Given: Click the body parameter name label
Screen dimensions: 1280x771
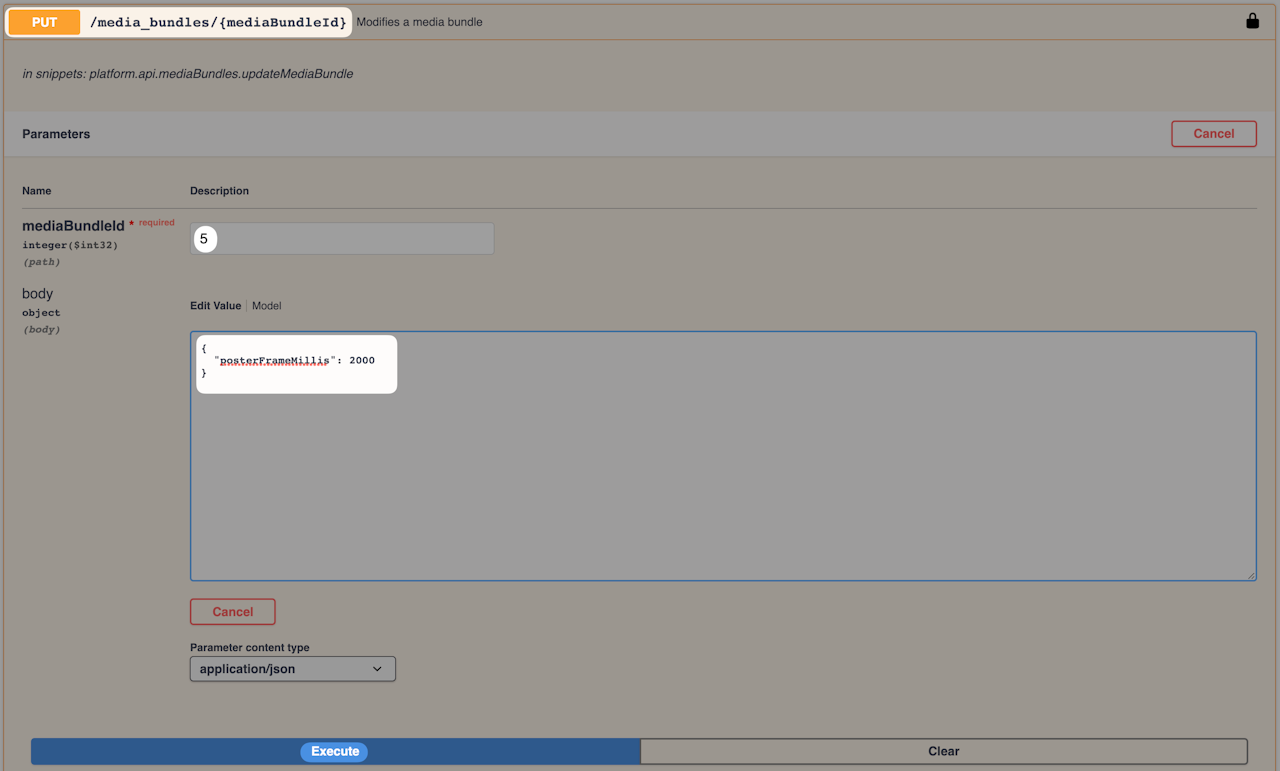Looking at the screenshot, I should coord(38,294).
